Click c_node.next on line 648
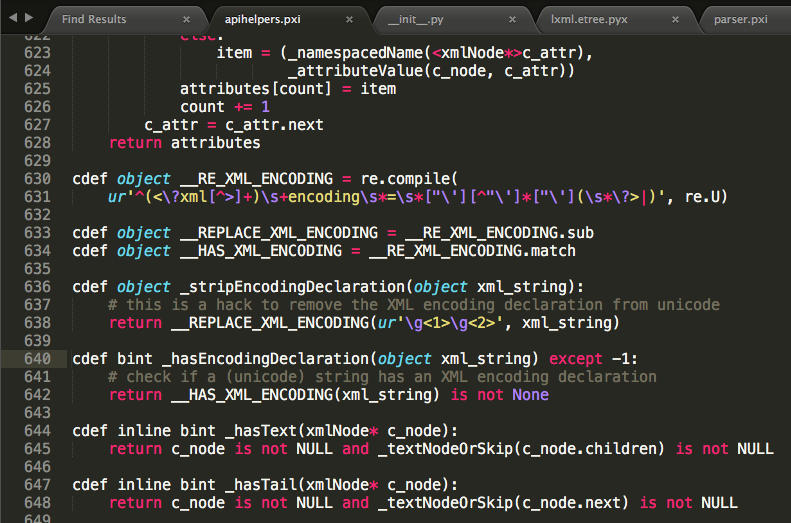This screenshot has width=791, height=523. click(571, 503)
